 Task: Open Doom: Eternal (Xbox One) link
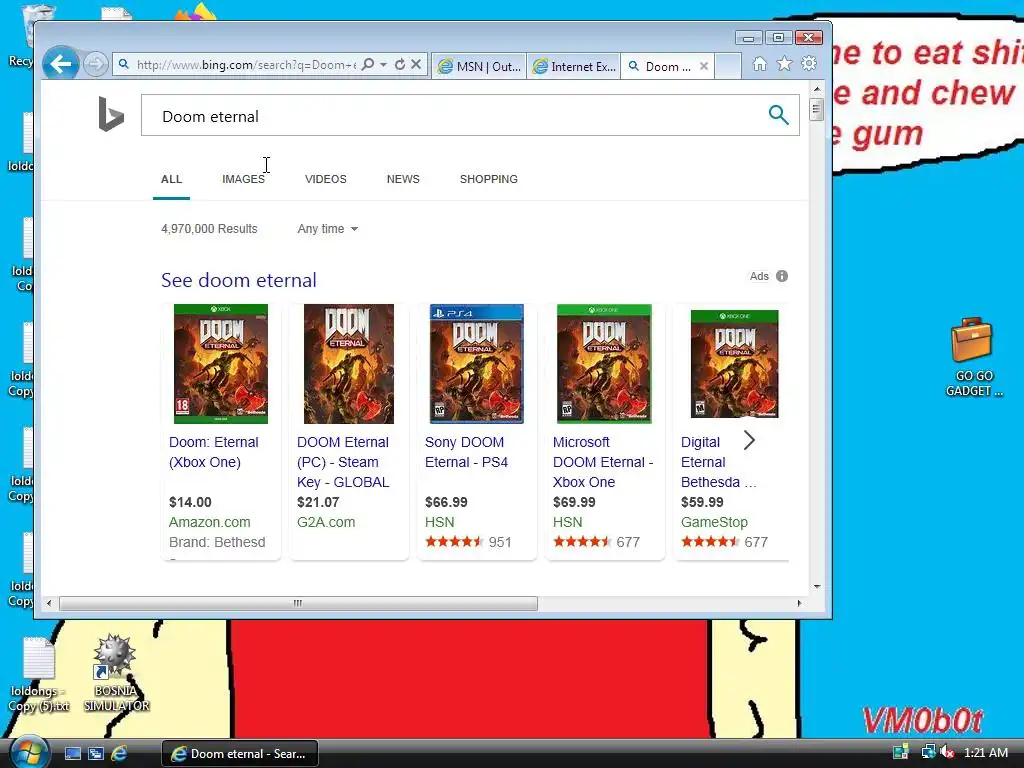point(214,452)
